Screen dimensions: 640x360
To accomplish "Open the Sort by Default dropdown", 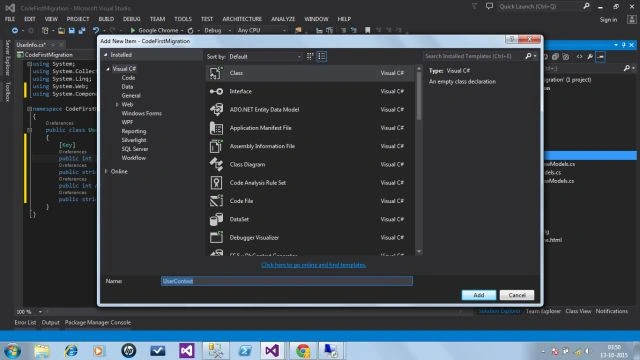I will click(265, 57).
